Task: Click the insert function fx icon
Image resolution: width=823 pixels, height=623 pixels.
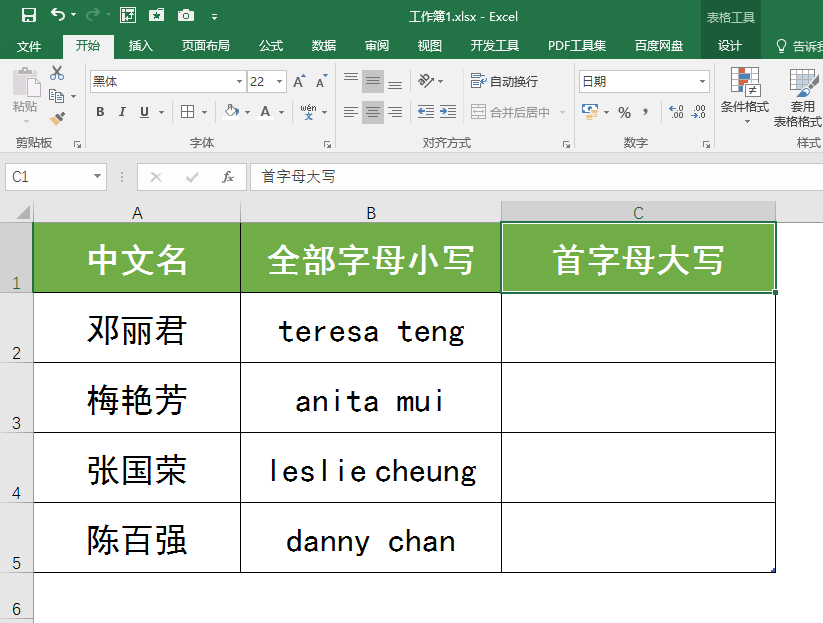Action: [x=228, y=177]
